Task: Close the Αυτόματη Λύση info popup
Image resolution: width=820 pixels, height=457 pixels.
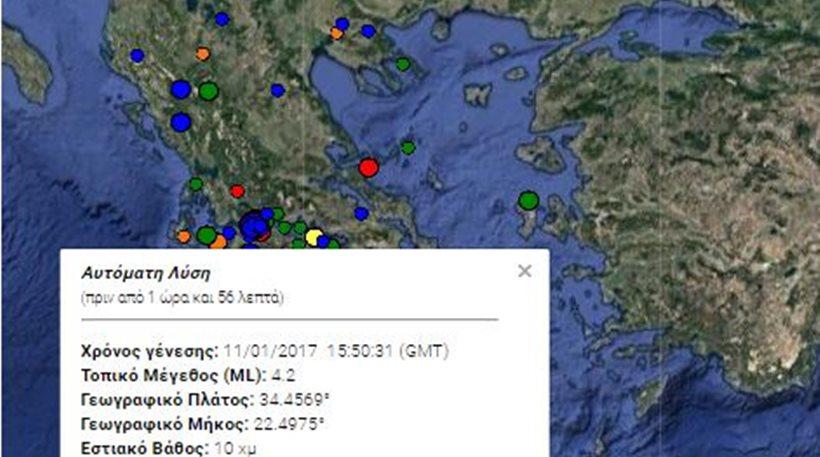Action: (524, 271)
